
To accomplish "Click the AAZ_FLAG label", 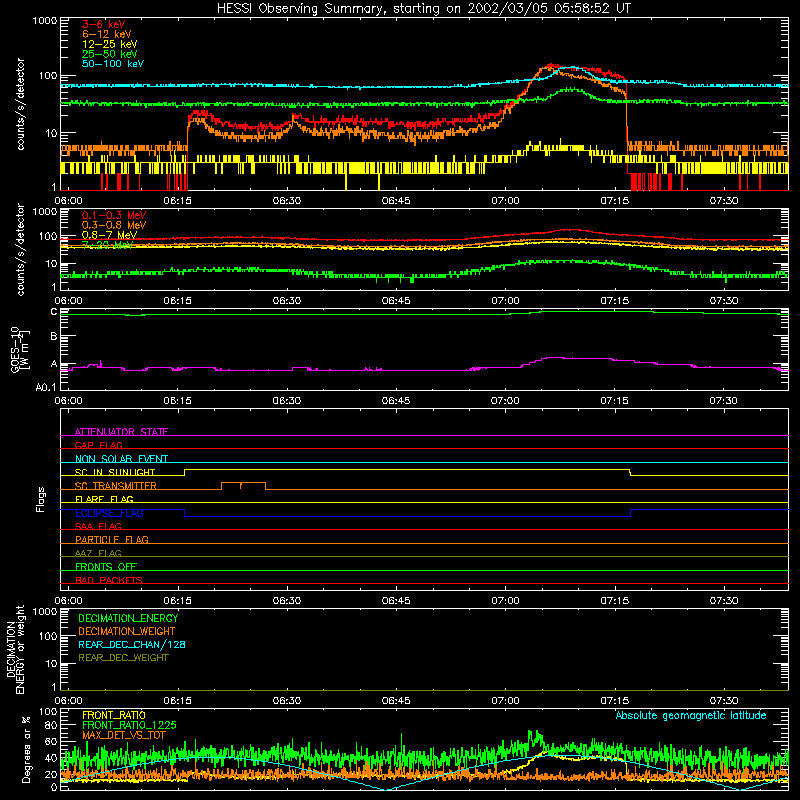I will (x=98, y=553).
